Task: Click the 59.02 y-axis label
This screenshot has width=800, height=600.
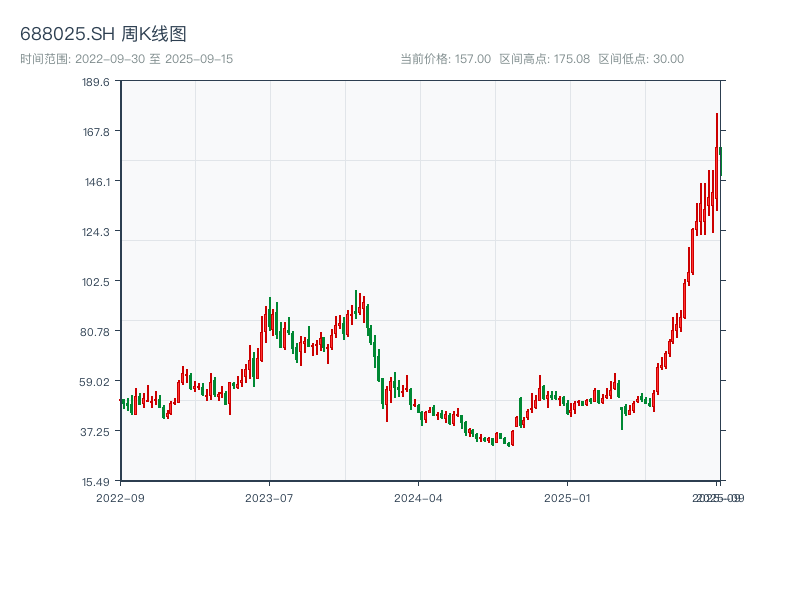Action: coord(95,382)
